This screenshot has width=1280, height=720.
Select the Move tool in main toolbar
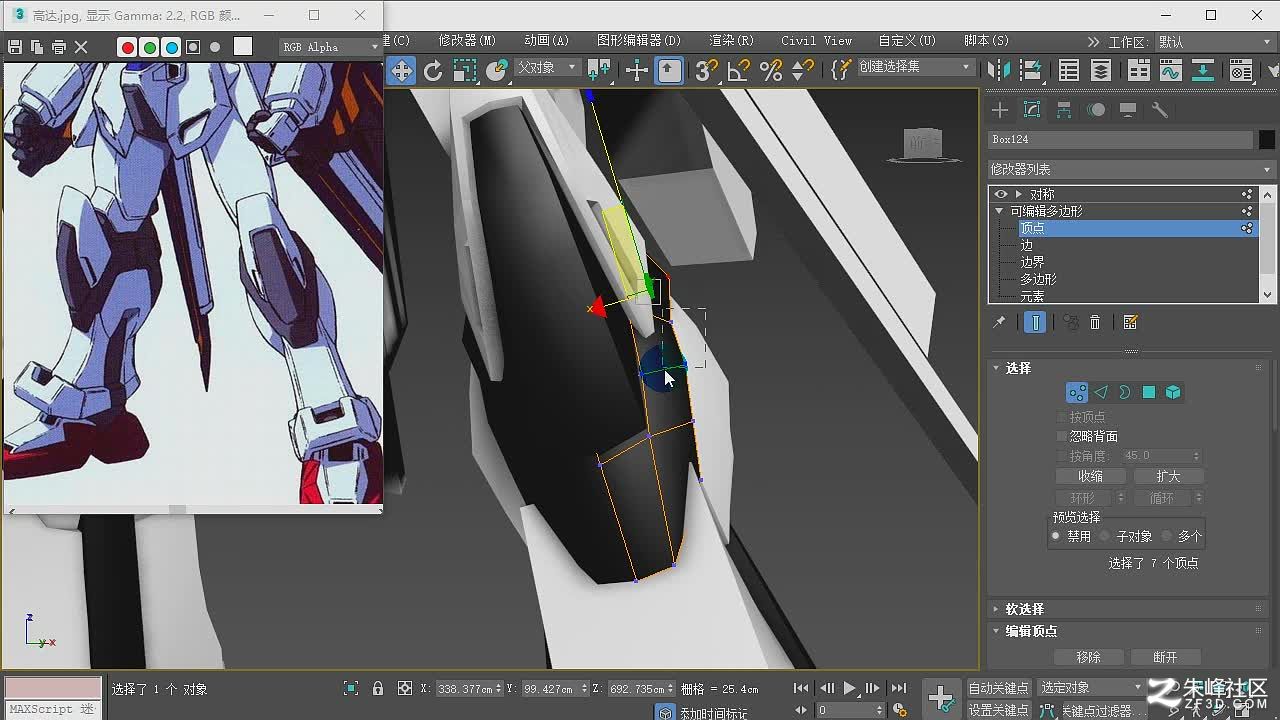point(401,70)
